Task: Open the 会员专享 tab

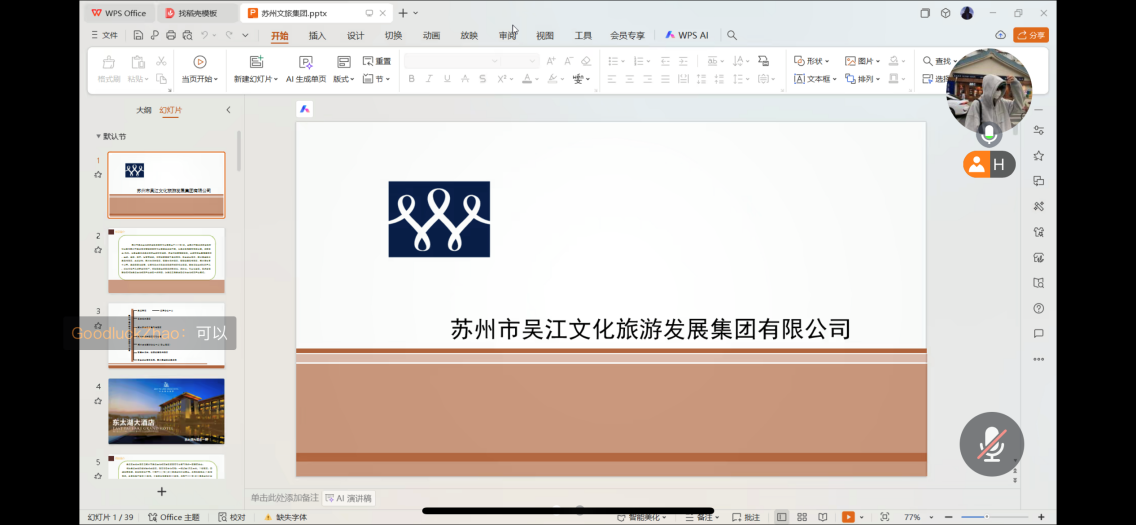Action: pyautogui.click(x=627, y=35)
